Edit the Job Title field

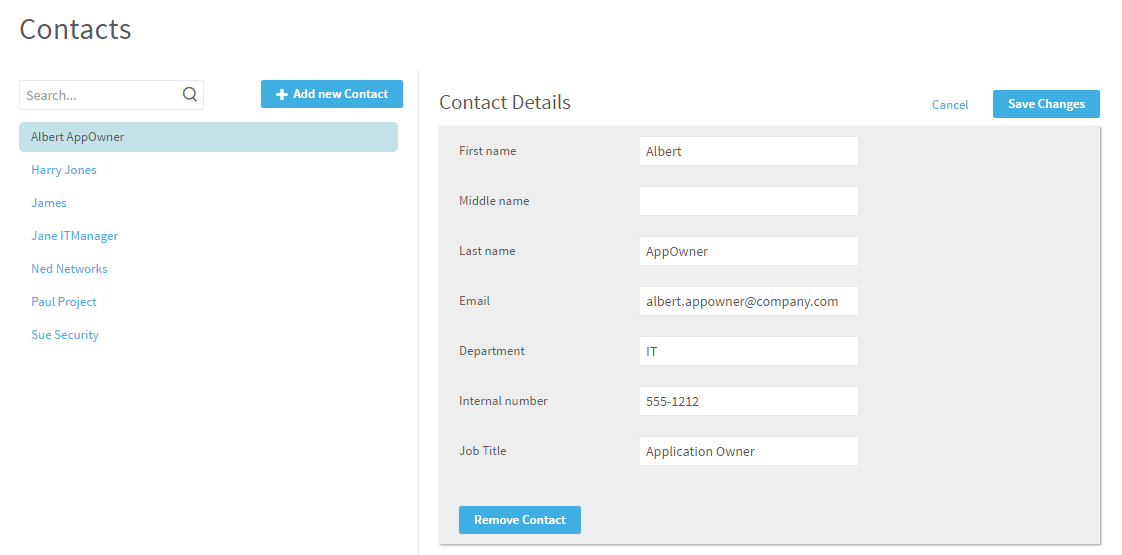pos(748,451)
